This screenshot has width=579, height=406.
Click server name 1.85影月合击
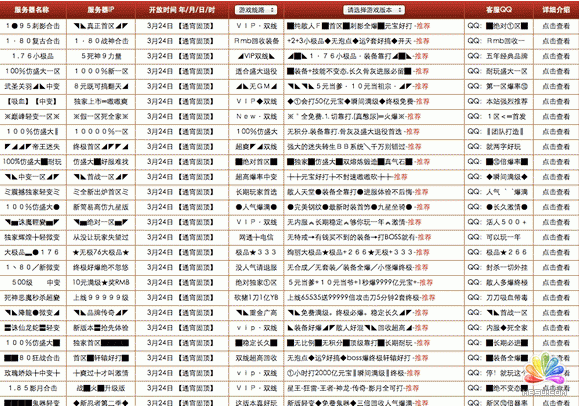coord(32,388)
